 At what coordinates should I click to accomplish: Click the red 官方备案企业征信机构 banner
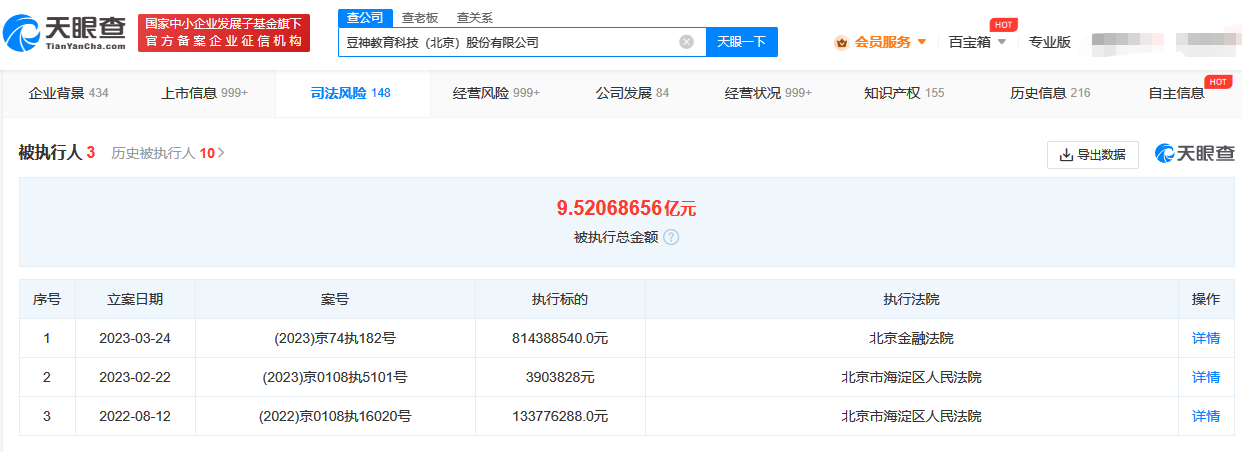click(224, 33)
